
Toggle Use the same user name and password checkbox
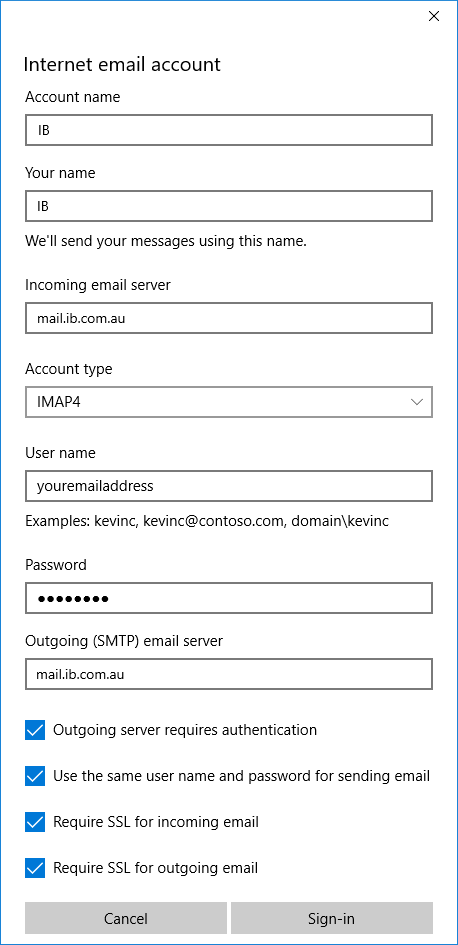(35, 776)
